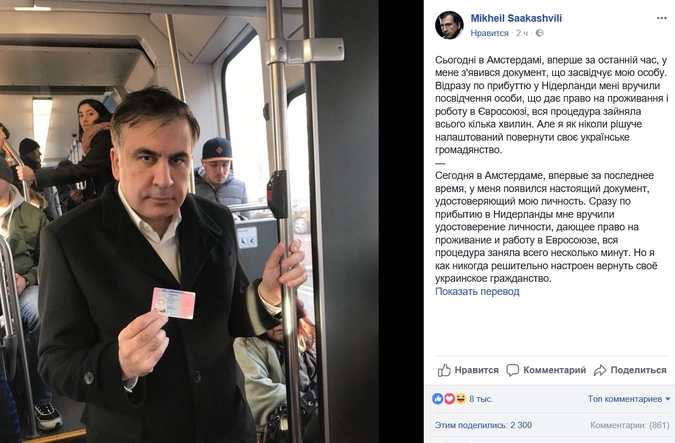This screenshot has height=443, width=675.
Task: Click the Нравится page-like link under the name
Action: click(x=489, y=33)
